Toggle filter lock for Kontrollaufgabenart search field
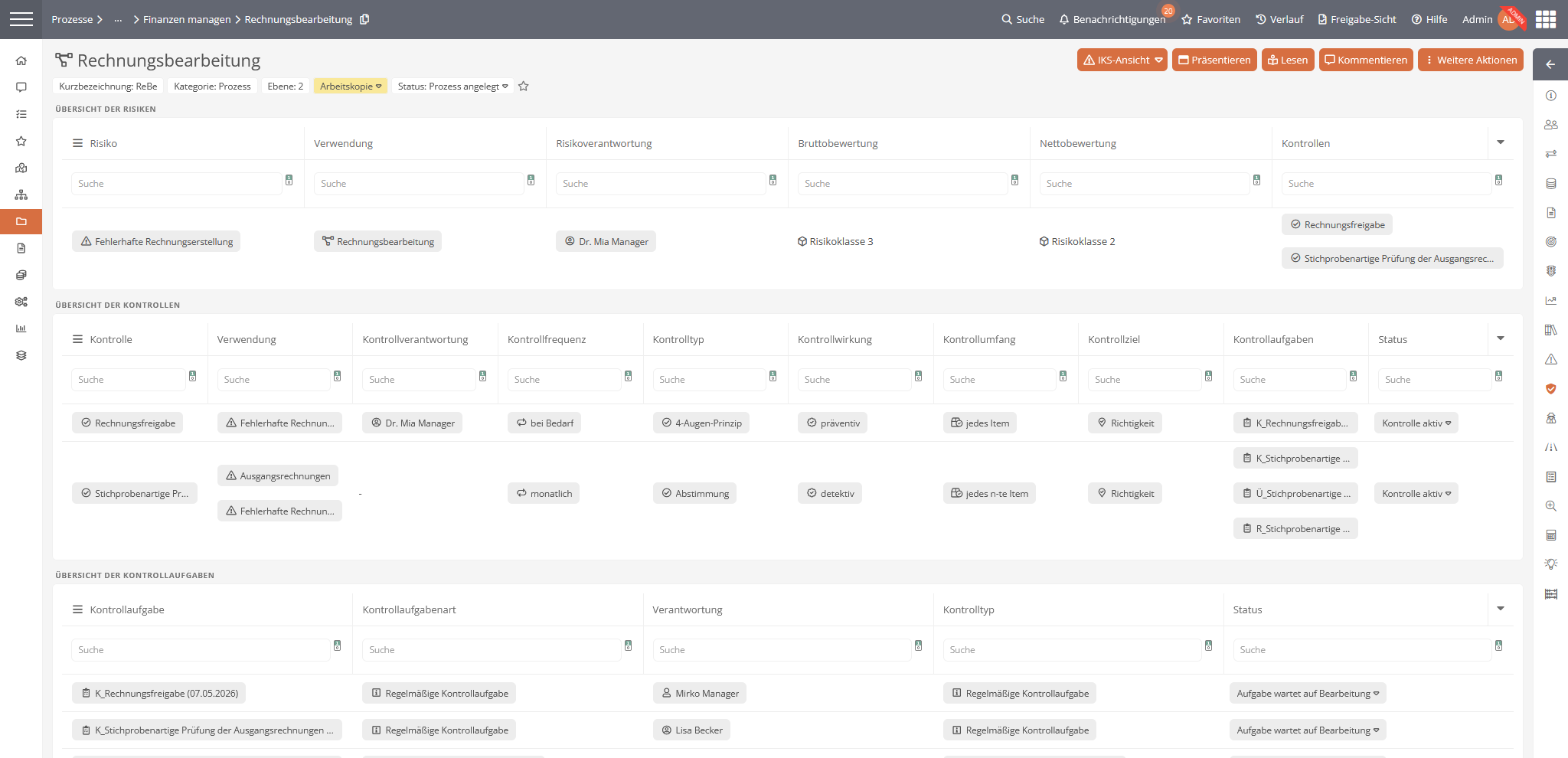 (x=628, y=646)
